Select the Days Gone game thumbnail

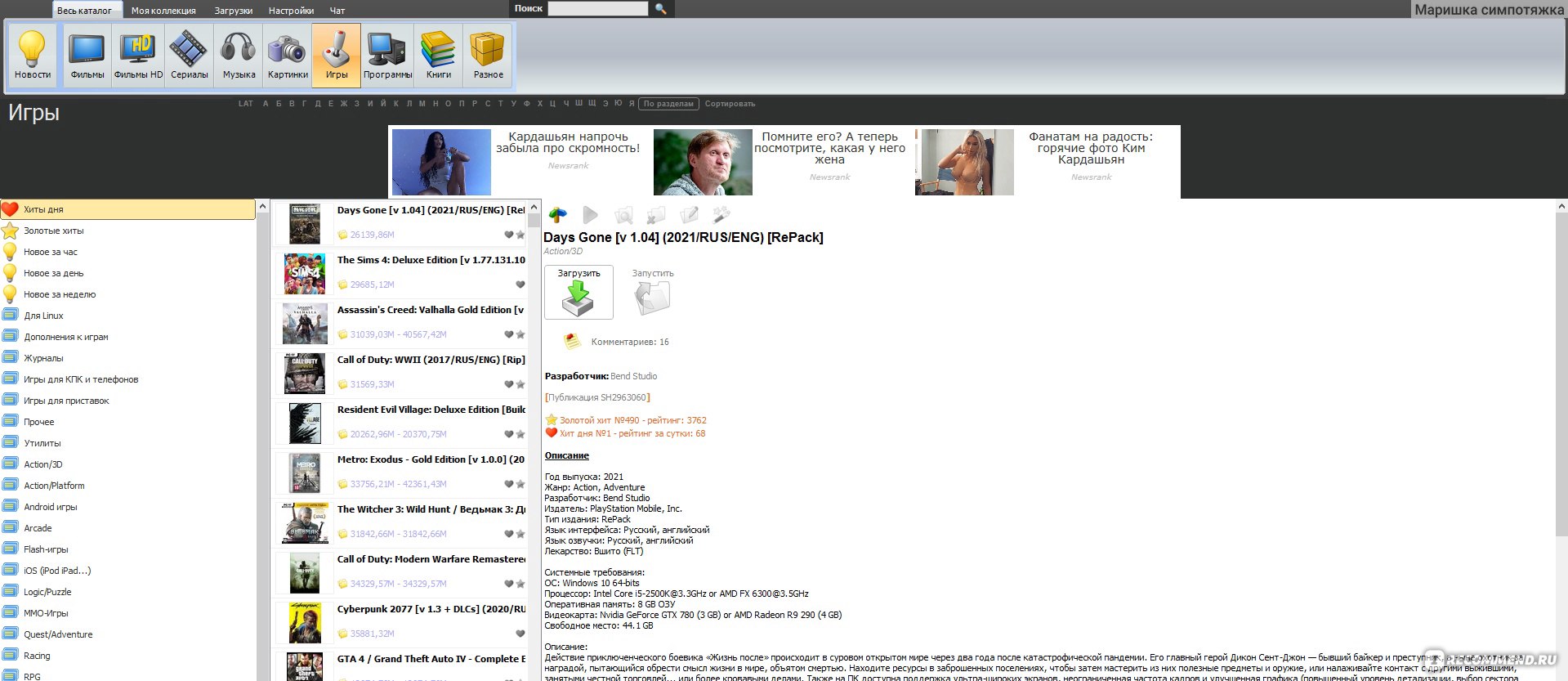pos(305,225)
